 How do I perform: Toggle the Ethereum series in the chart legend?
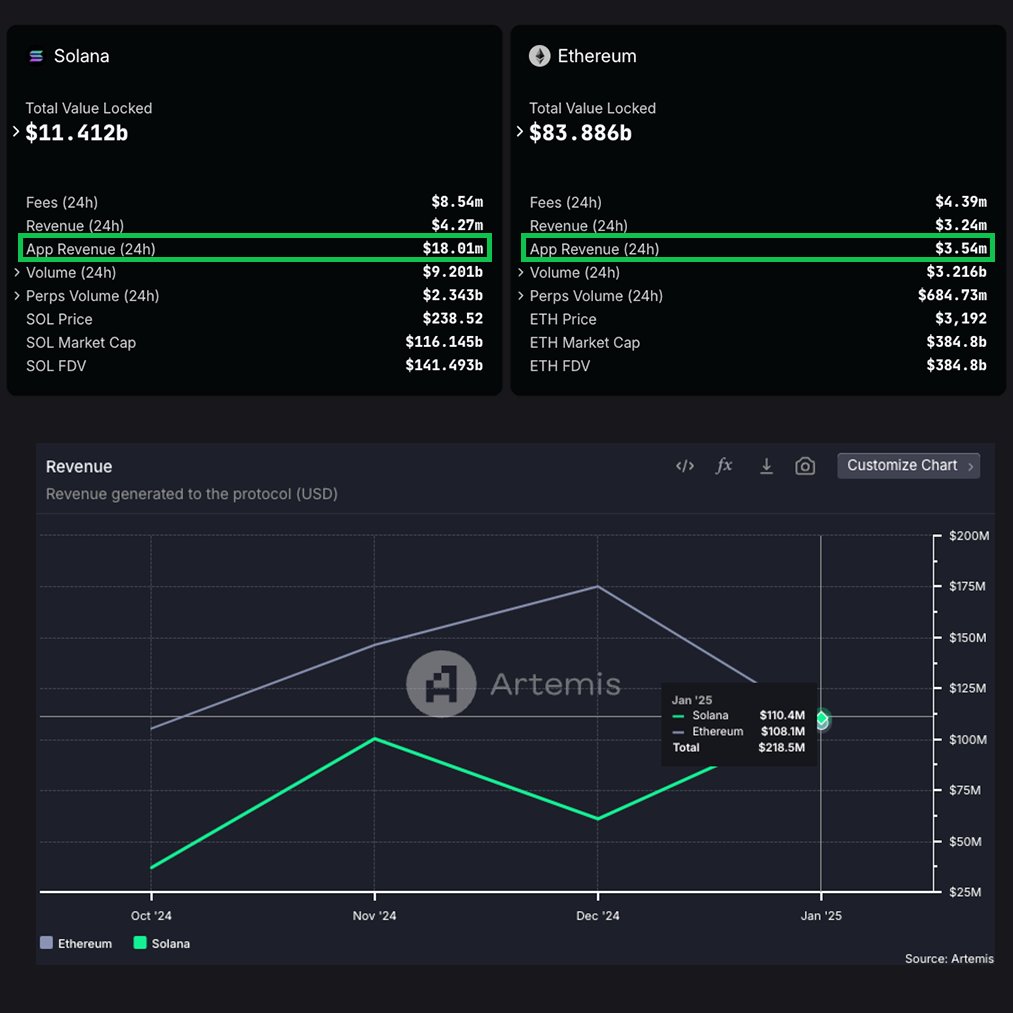pyautogui.click(x=75, y=943)
